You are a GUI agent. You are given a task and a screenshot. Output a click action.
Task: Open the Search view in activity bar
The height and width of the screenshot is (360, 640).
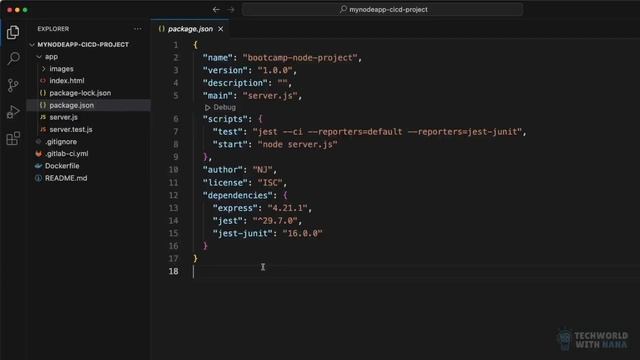[13, 58]
